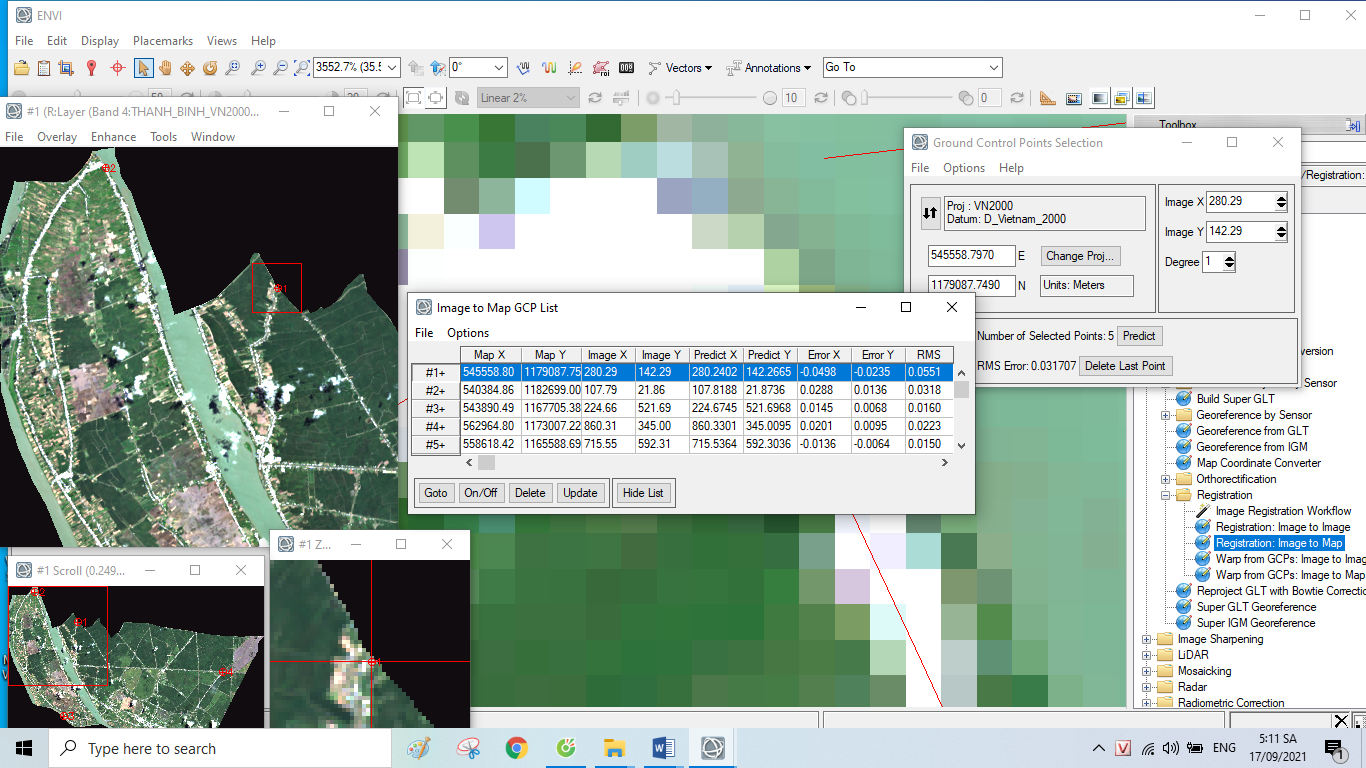Click the Open file folder icon
The height and width of the screenshot is (768, 1366).
(21, 68)
